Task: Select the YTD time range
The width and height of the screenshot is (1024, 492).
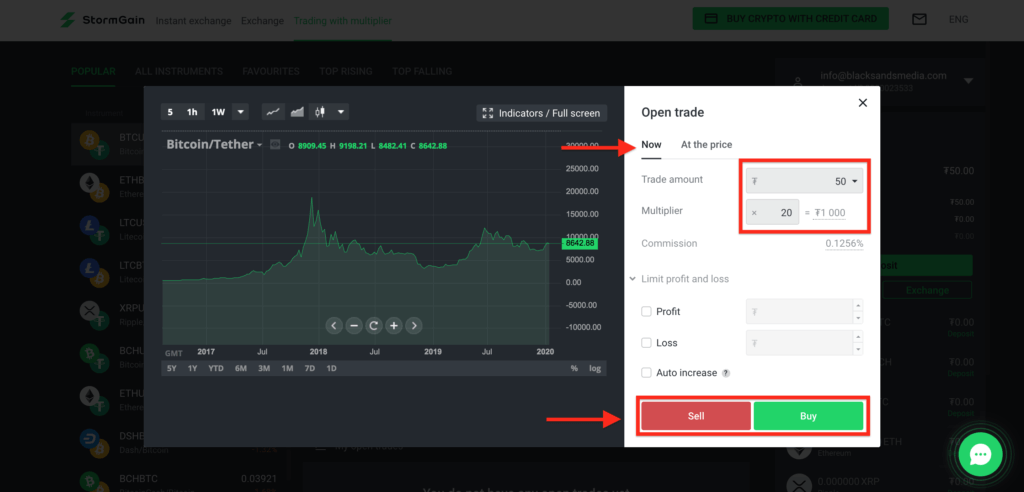Action: click(x=216, y=369)
